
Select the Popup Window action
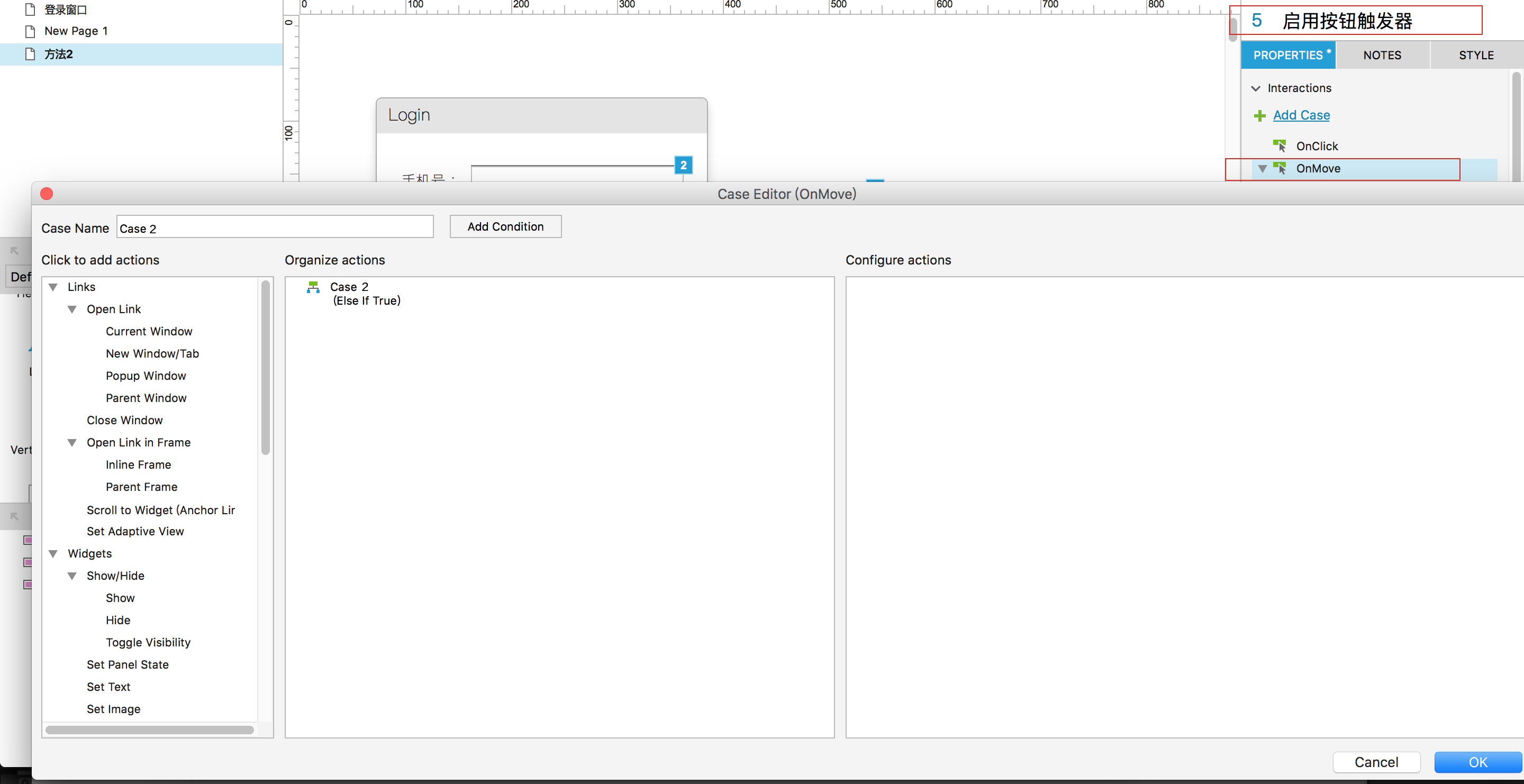pos(146,376)
